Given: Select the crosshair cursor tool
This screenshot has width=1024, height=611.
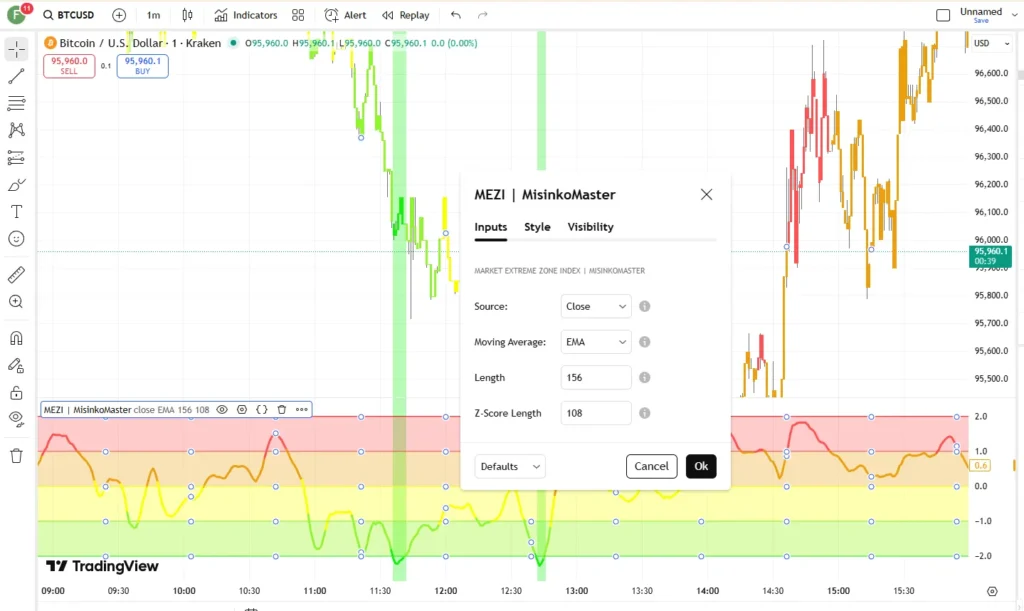Looking at the screenshot, I should pyautogui.click(x=16, y=49).
